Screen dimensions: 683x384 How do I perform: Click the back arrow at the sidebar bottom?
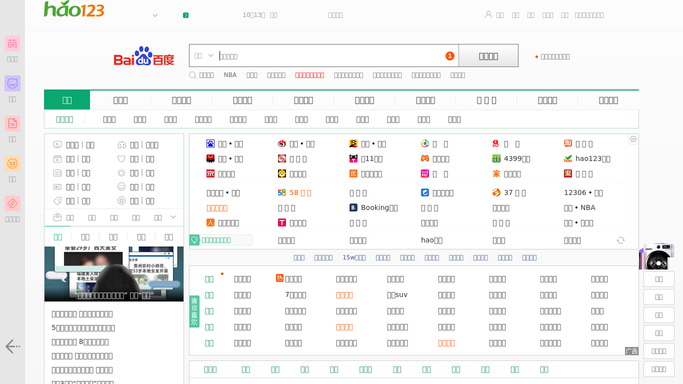pos(12,347)
